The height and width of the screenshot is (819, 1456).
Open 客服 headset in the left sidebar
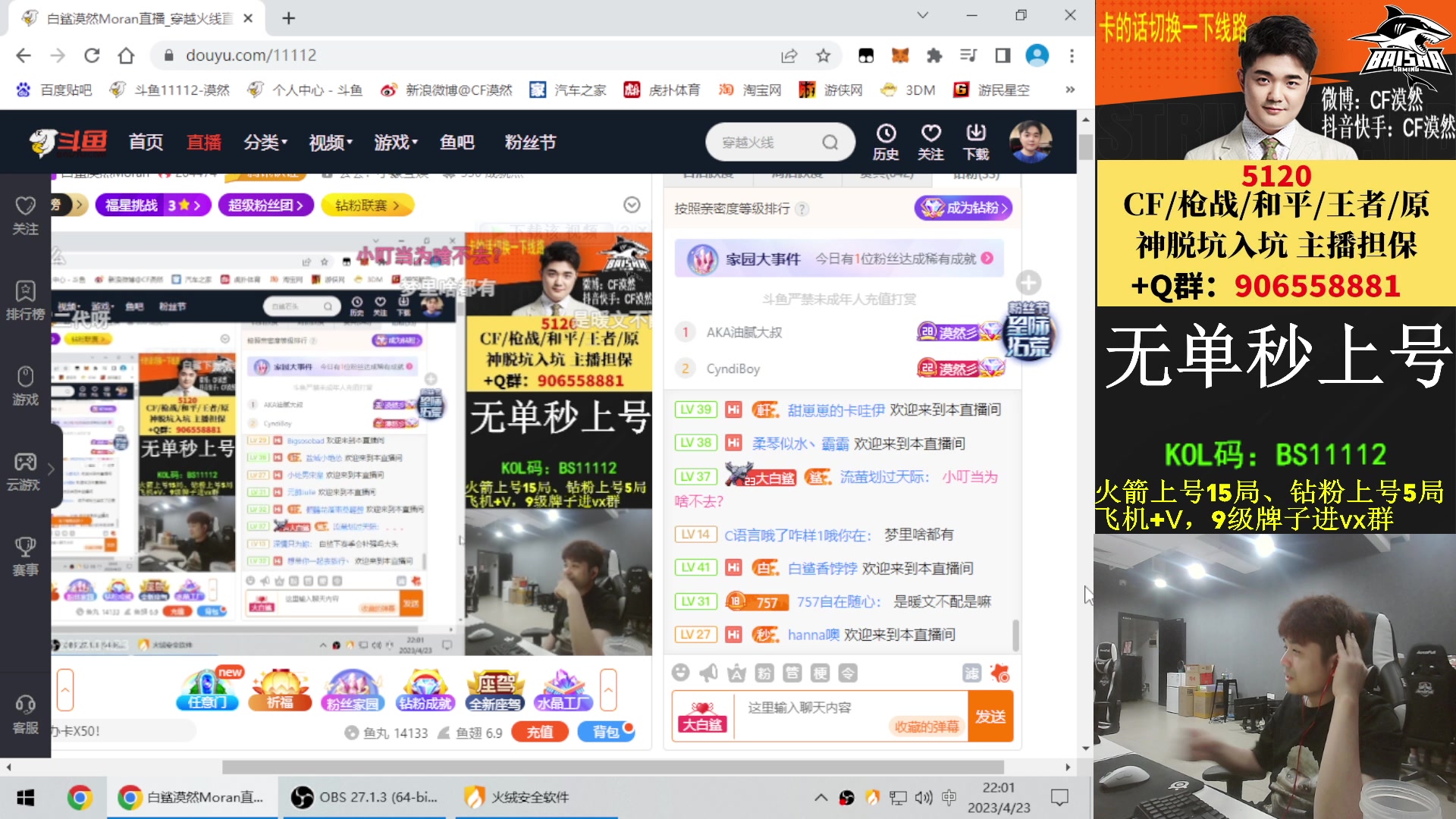tap(25, 714)
